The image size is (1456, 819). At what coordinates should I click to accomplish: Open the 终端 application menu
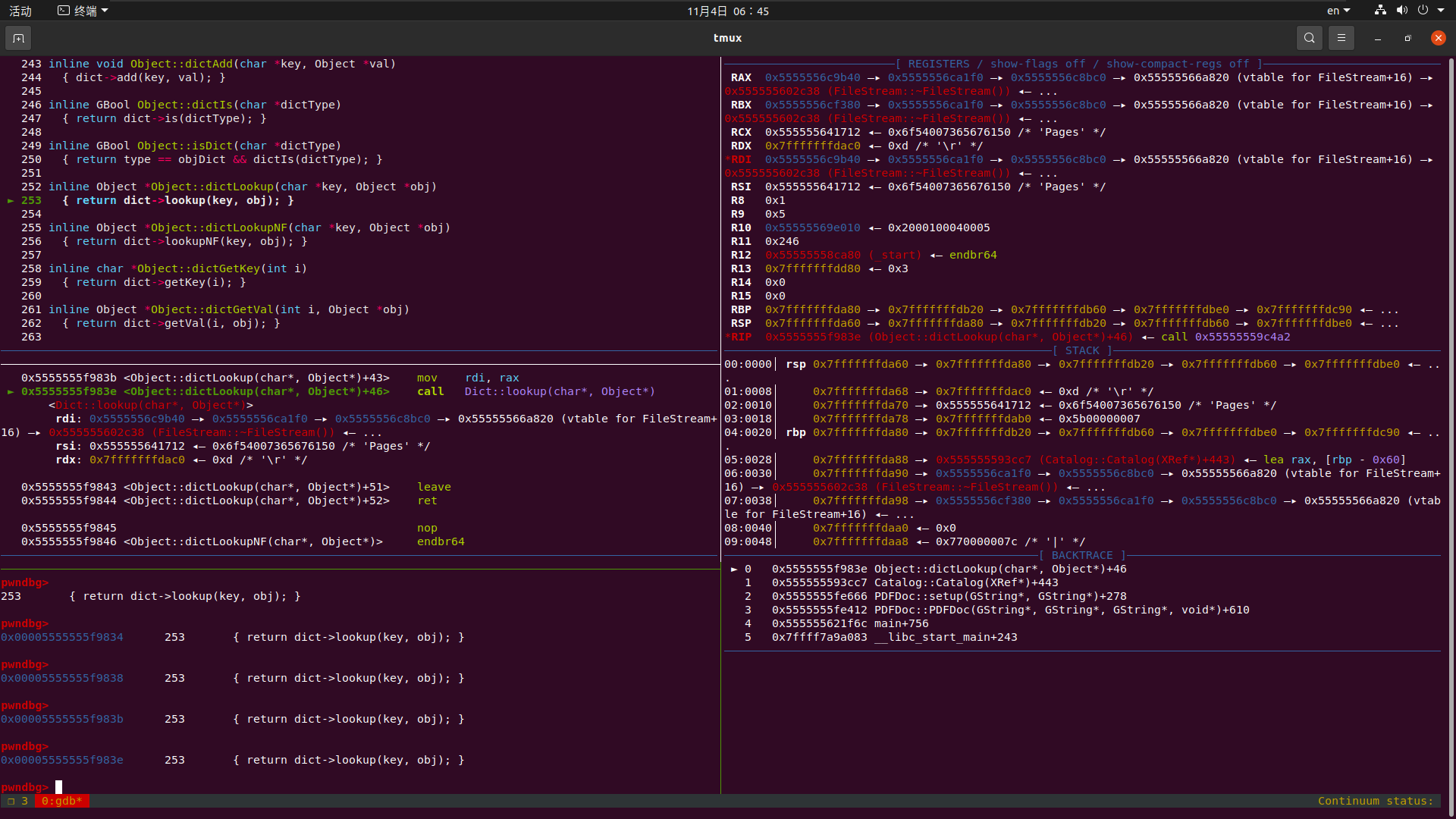point(83,11)
